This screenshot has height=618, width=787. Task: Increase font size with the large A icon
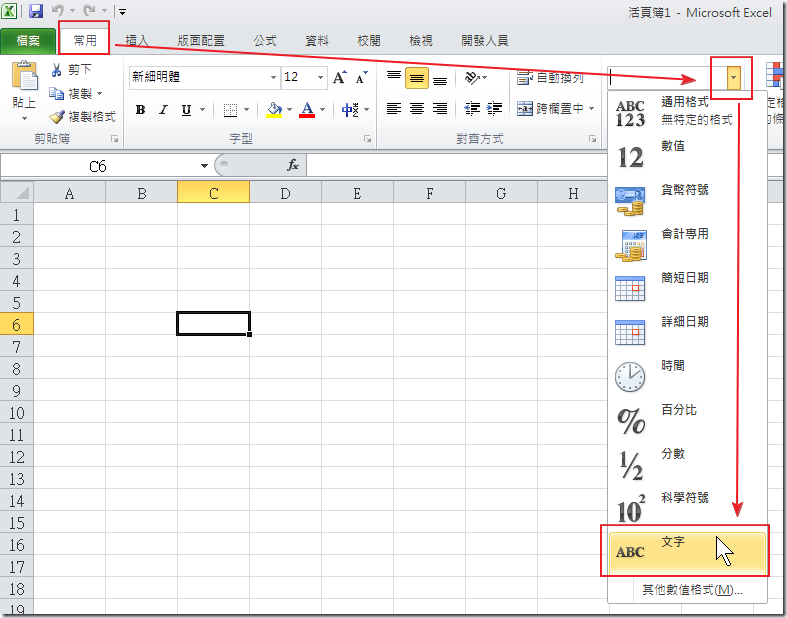tap(340, 77)
